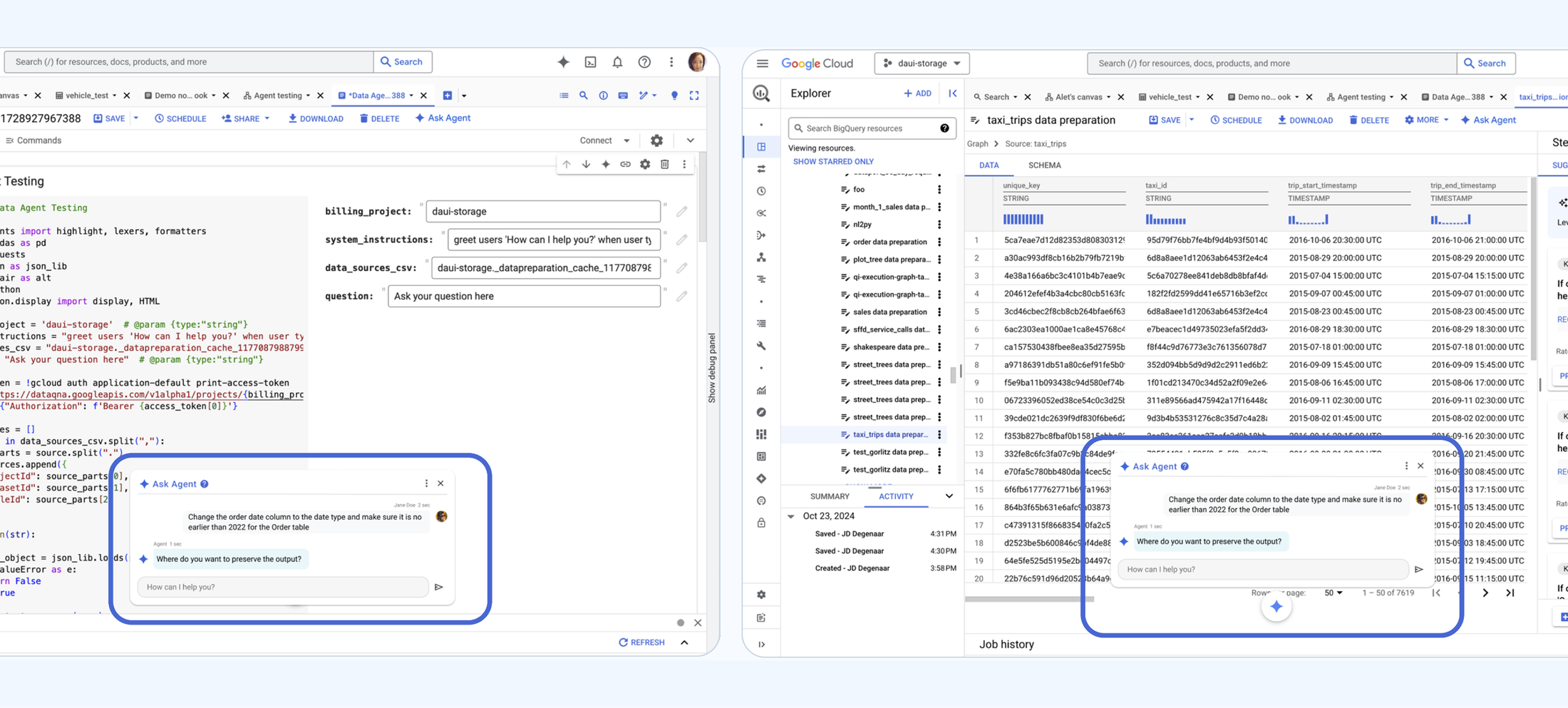Viewport: 1568px width, 708px height.
Task: Click the BigQuery product icon in right window
Action: pos(761,93)
